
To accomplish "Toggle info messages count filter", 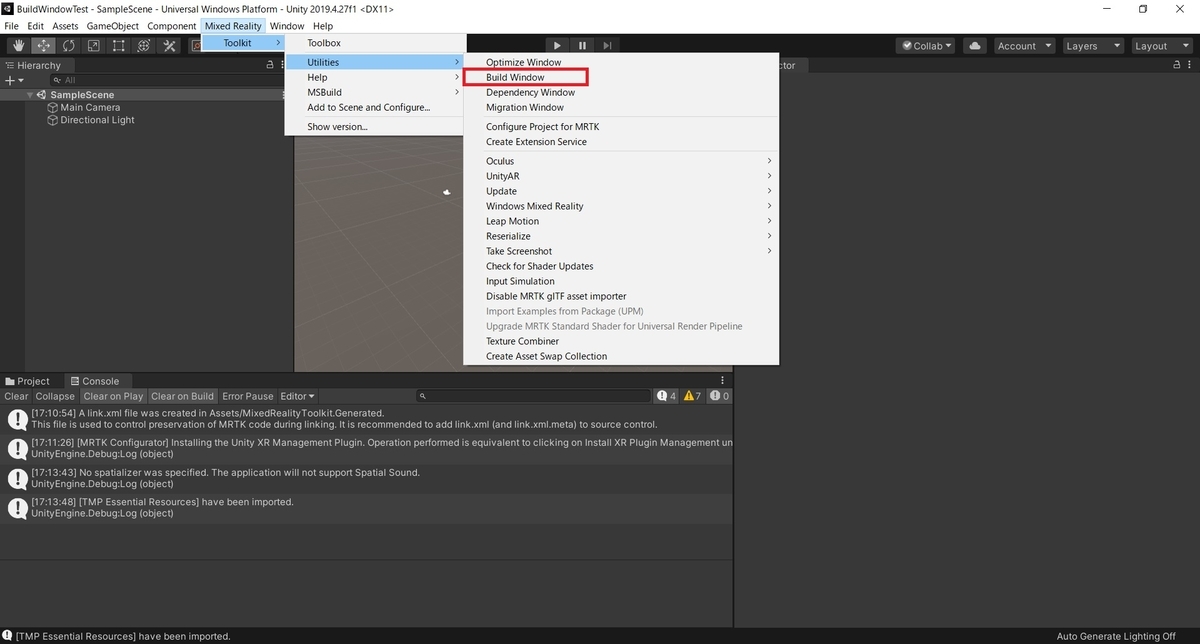I will pyautogui.click(x=666, y=396).
